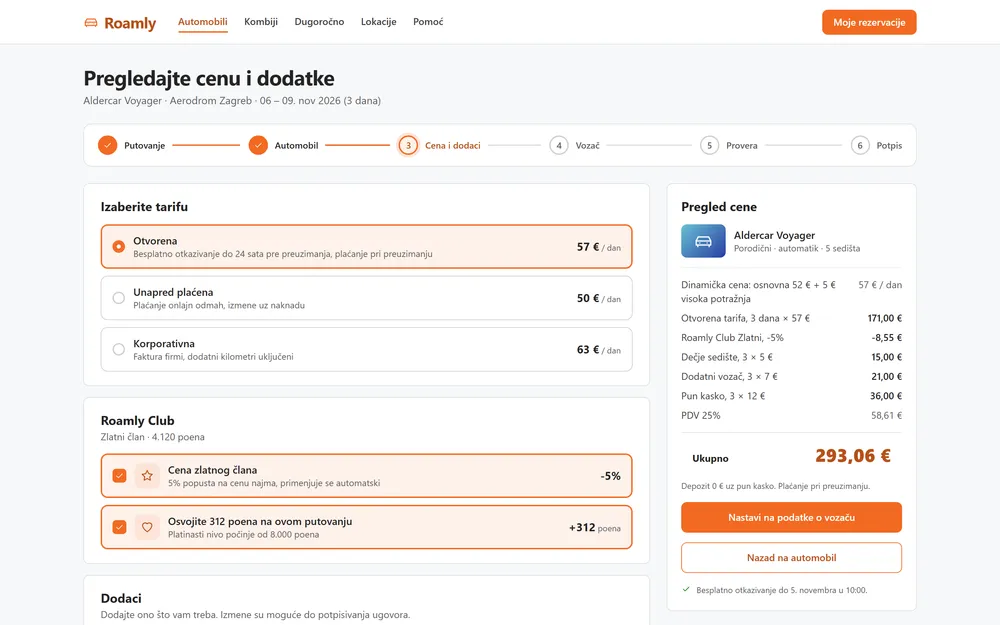This screenshot has height=625, width=1000.
Task: Go to the Dugoročno navigation item
Action: click(x=320, y=22)
